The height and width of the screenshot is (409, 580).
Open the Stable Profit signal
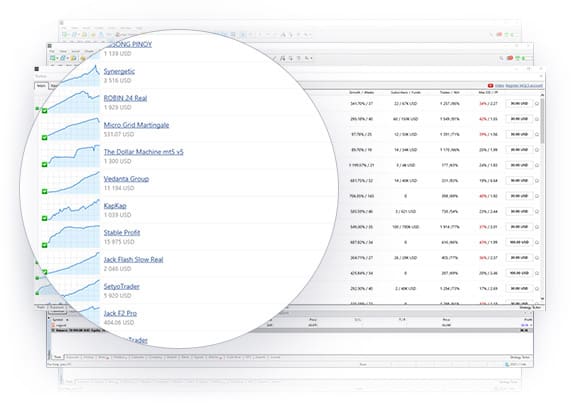pyautogui.click(x=122, y=233)
